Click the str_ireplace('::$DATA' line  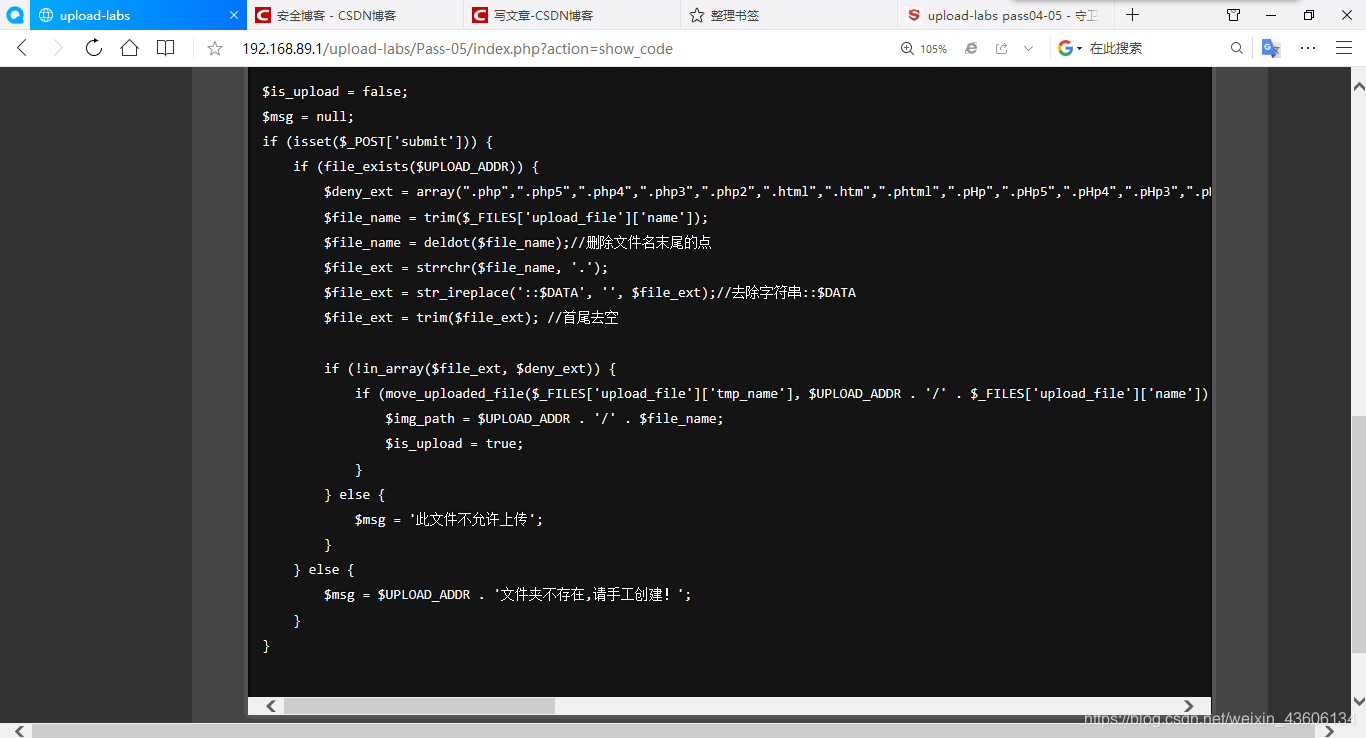click(x=590, y=292)
